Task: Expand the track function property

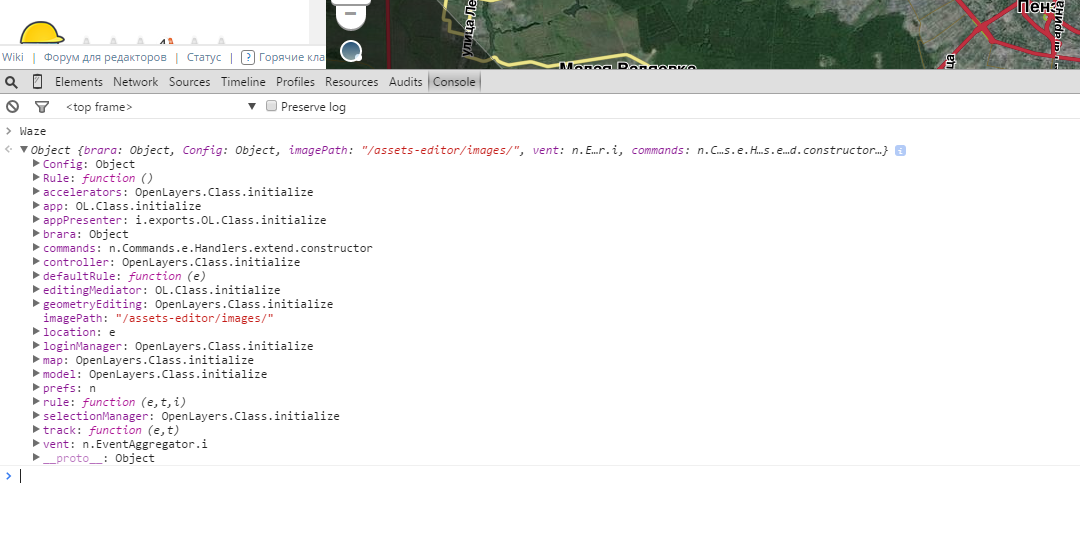Action: point(37,430)
